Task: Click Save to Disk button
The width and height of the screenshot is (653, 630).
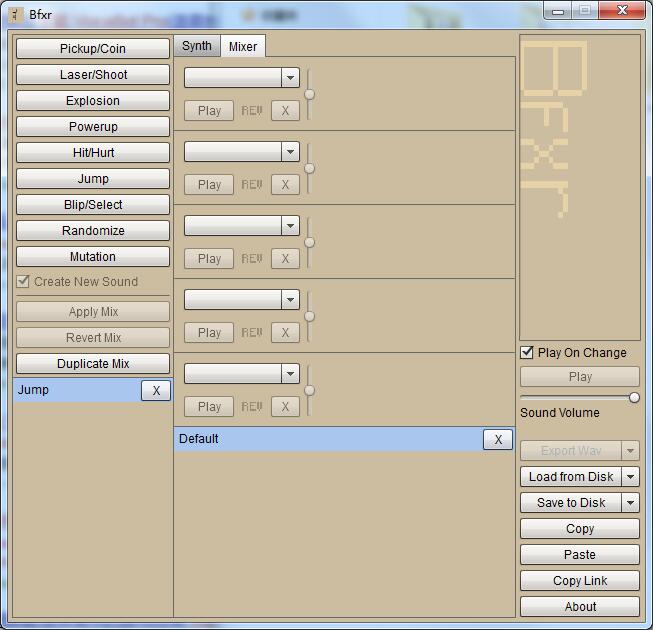Action: pyautogui.click(x=571, y=503)
